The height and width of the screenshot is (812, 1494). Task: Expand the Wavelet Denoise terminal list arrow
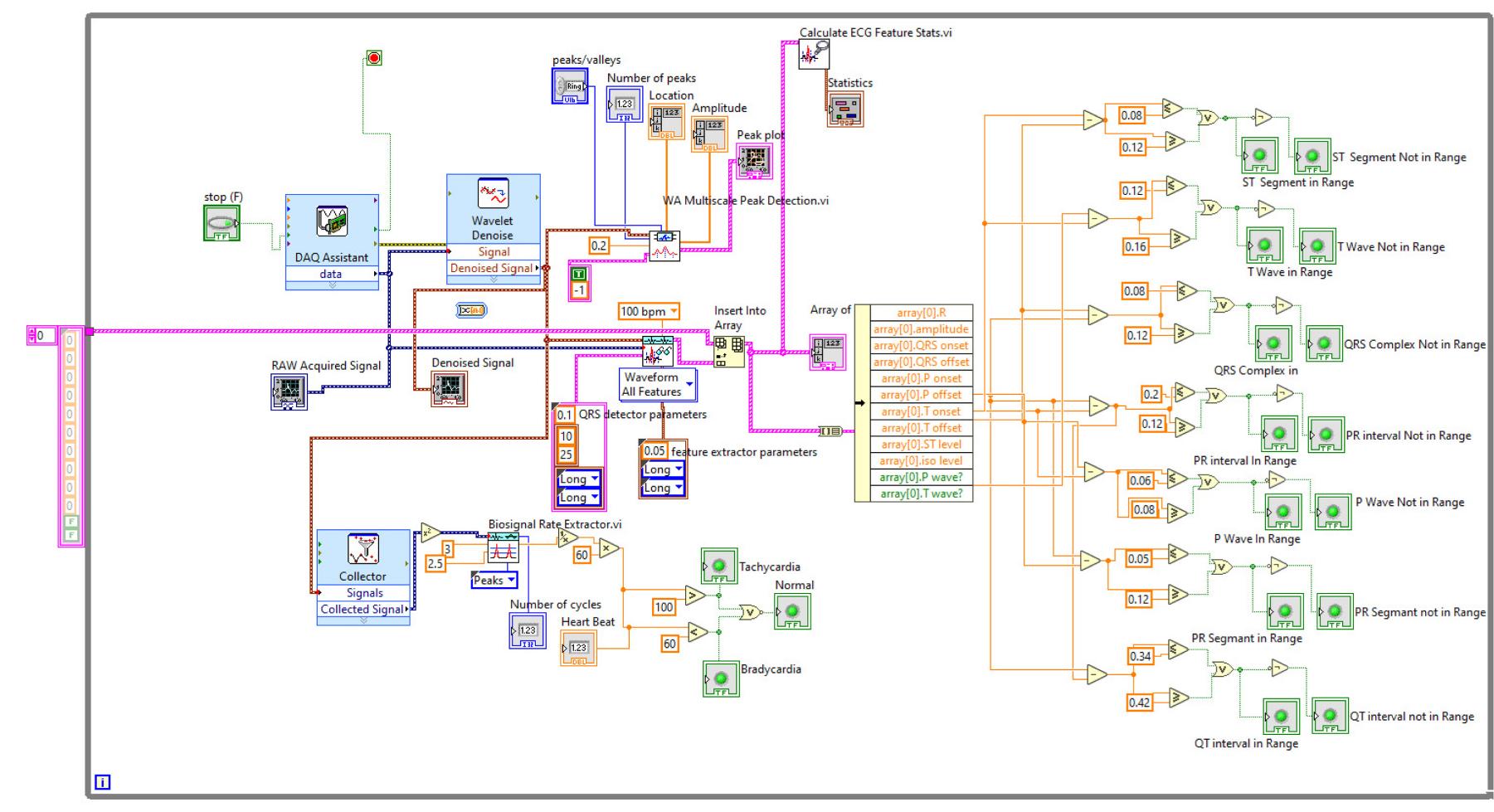493,280
